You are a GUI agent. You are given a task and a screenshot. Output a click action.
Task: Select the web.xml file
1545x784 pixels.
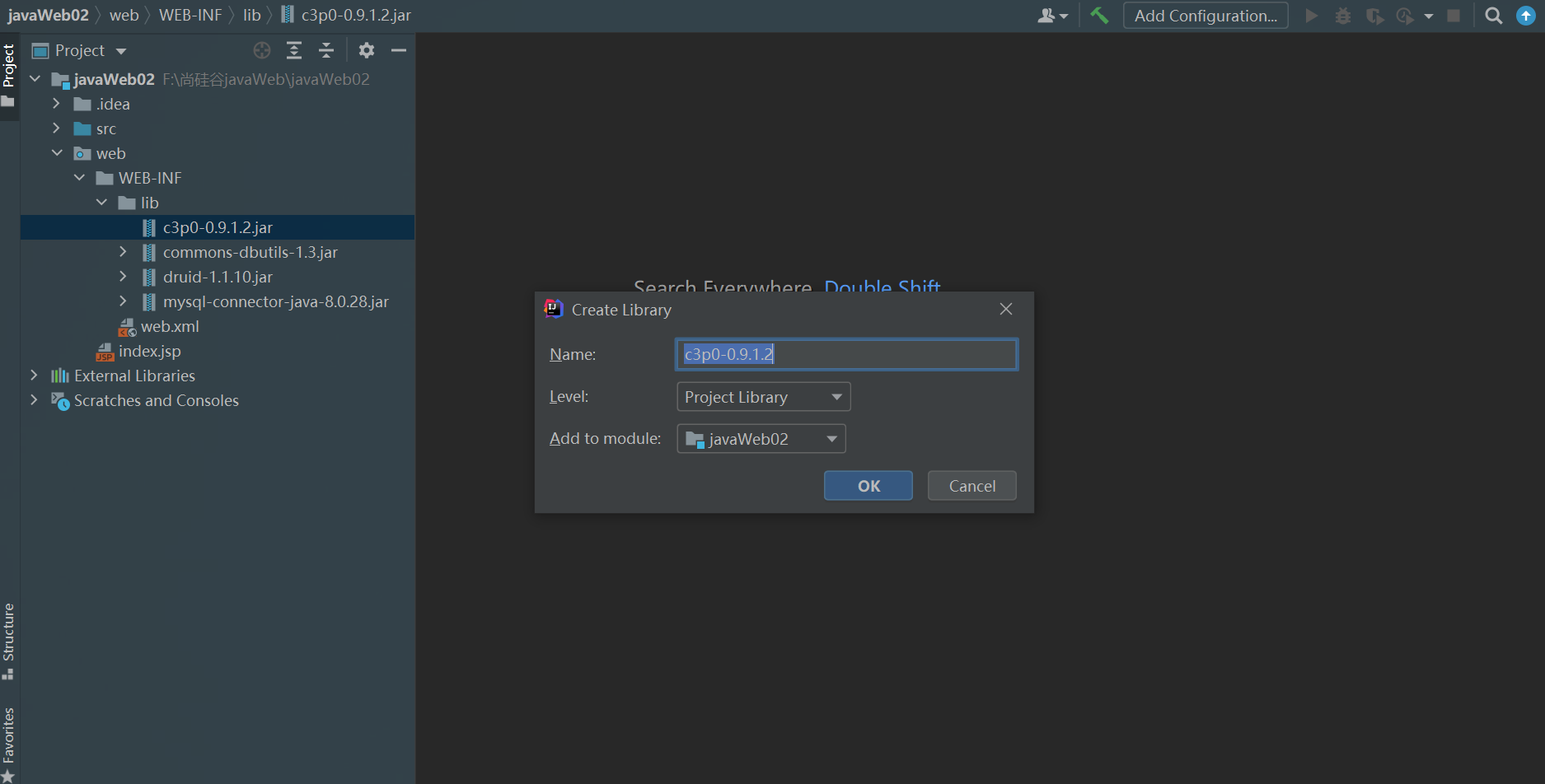(170, 326)
